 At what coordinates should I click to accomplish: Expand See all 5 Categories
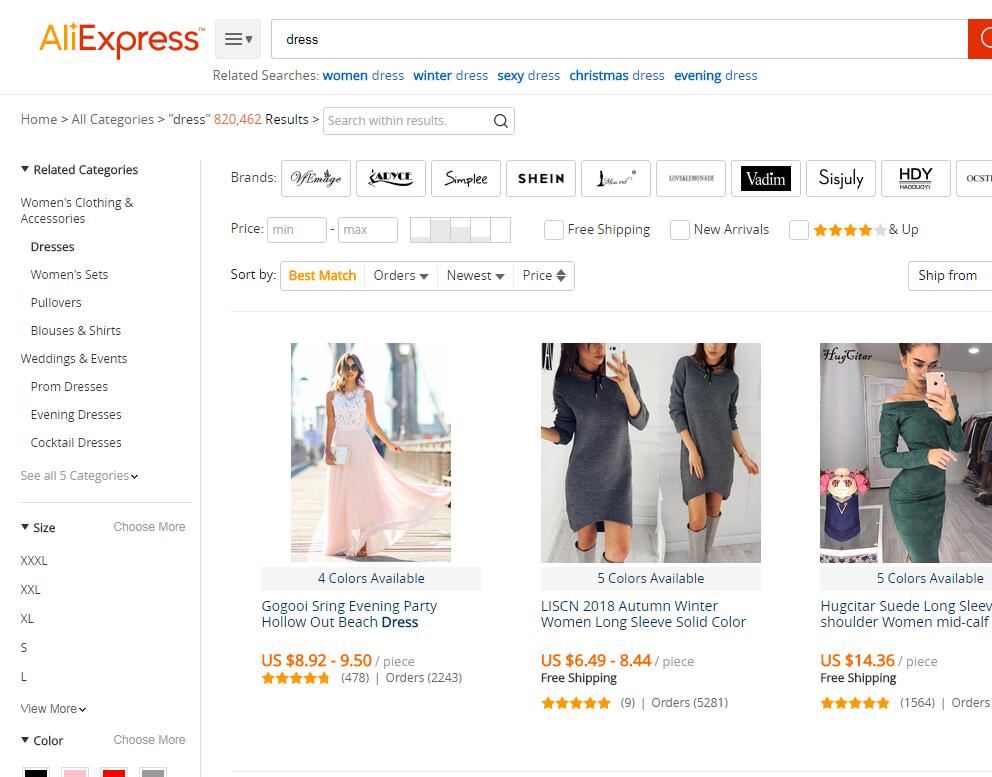[x=79, y=476]
